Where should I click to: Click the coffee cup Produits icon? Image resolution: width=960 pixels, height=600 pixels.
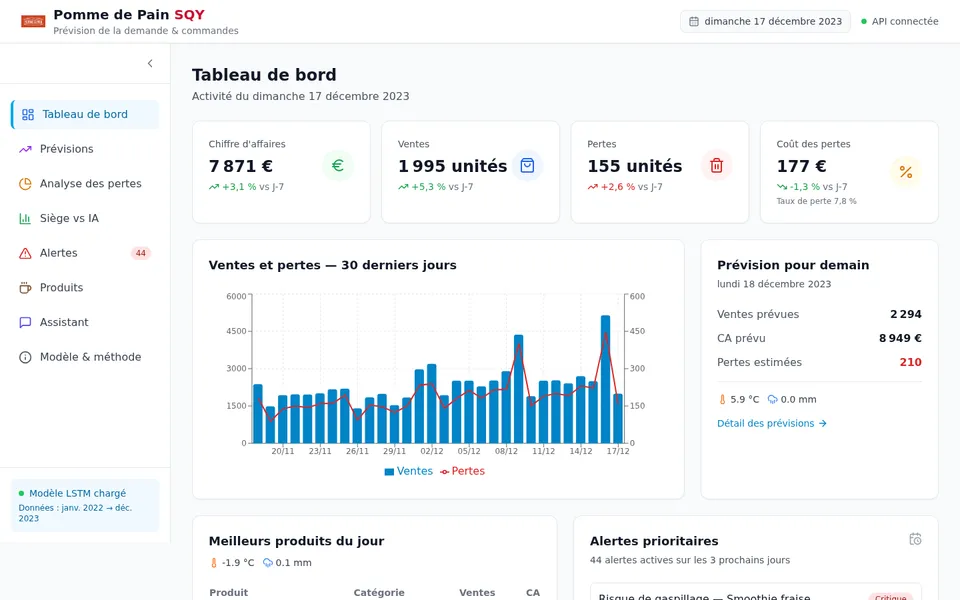25,288
